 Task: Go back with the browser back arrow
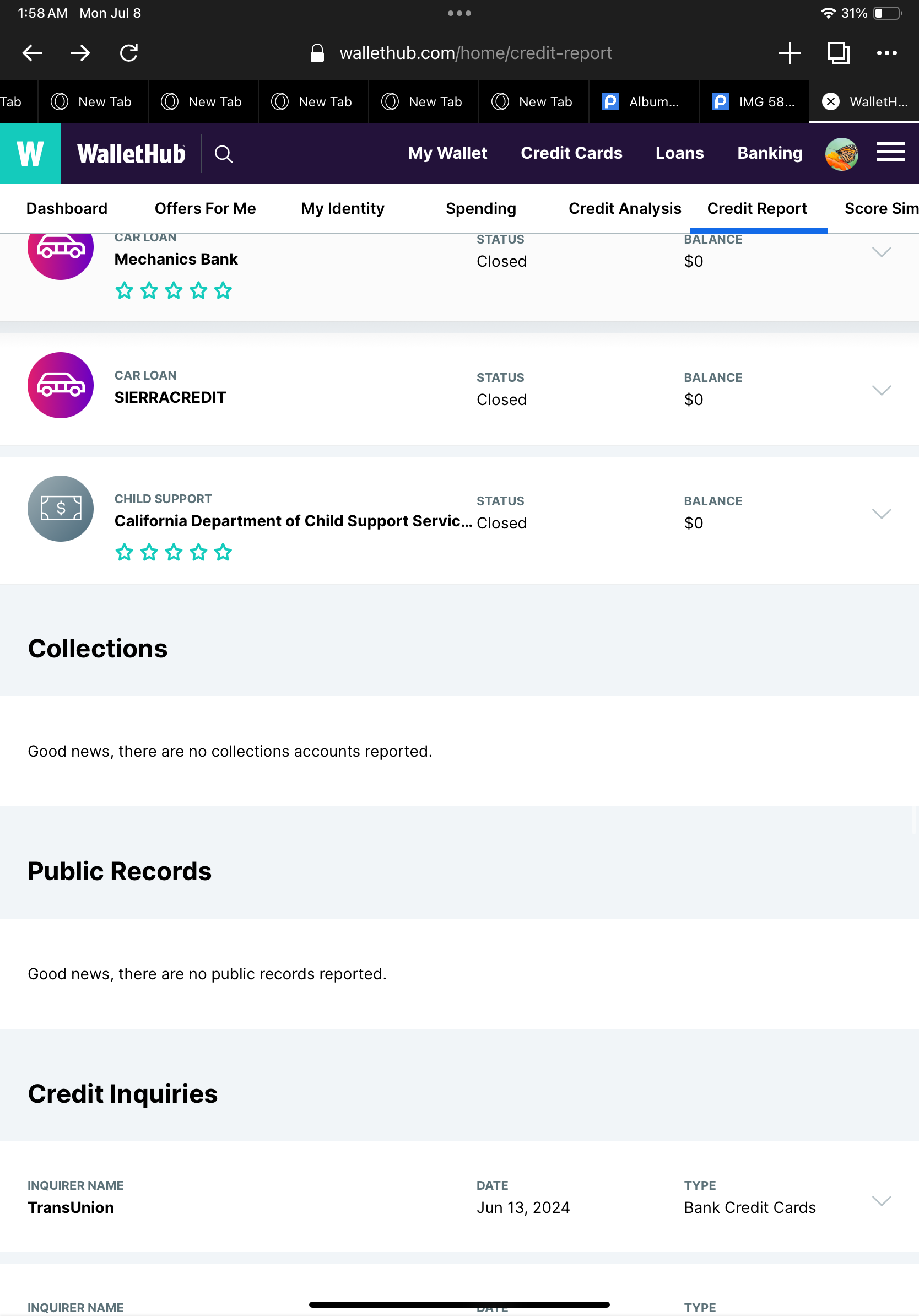pyautogui.click(x=32, y=53)
